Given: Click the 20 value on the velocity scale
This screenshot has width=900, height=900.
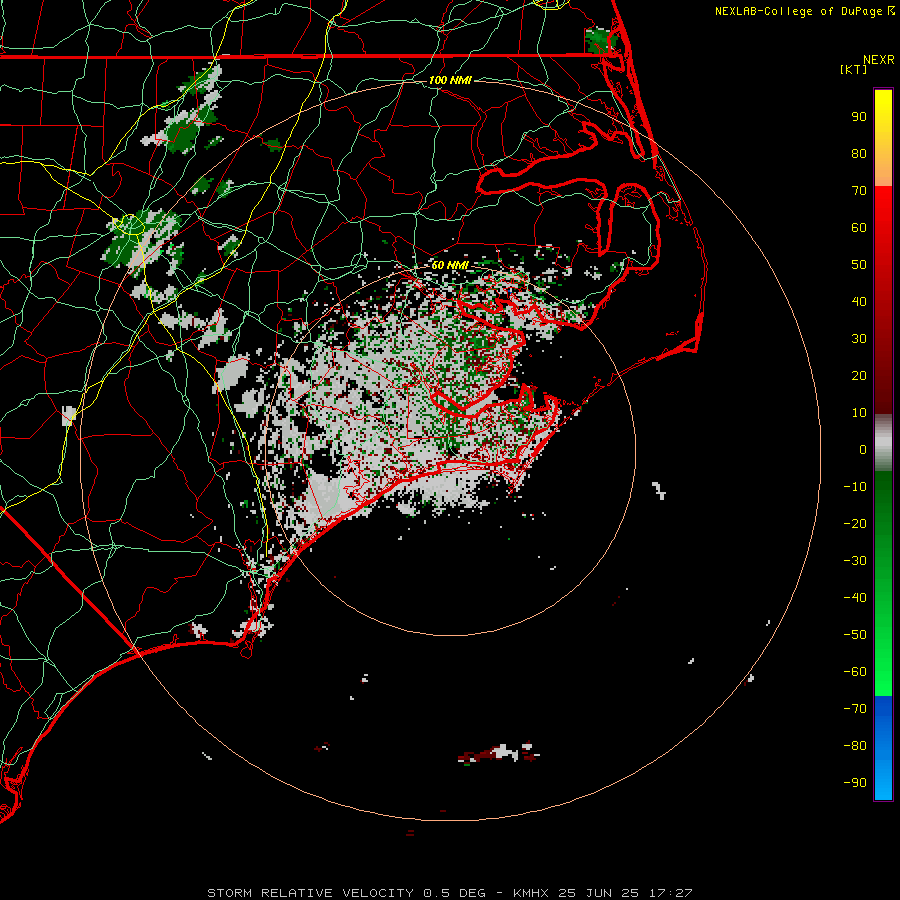Looking at the screenshot, I should 859,376.
